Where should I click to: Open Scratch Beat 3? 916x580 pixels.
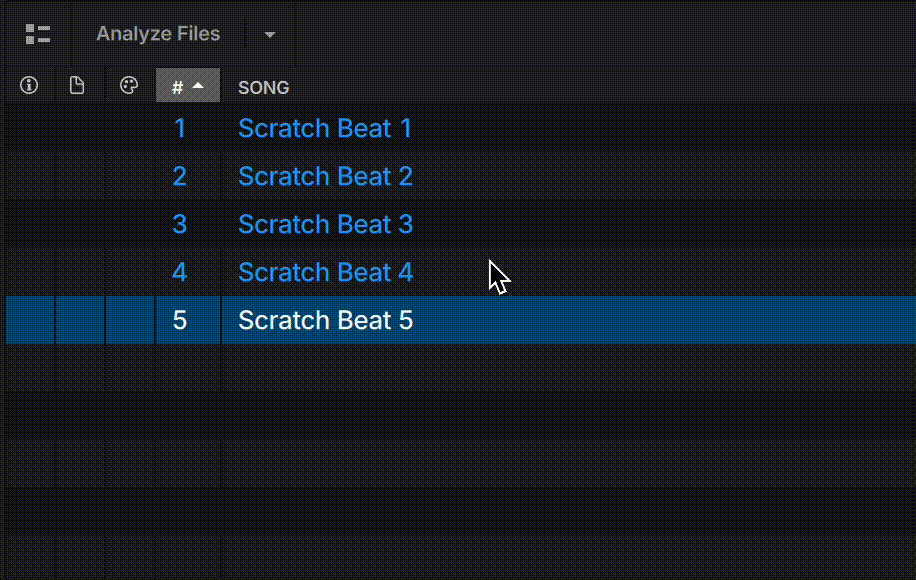325,224
